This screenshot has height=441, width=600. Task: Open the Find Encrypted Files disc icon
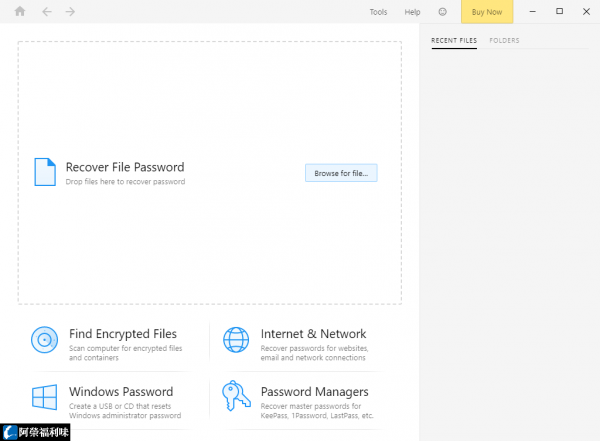(44, 340)
